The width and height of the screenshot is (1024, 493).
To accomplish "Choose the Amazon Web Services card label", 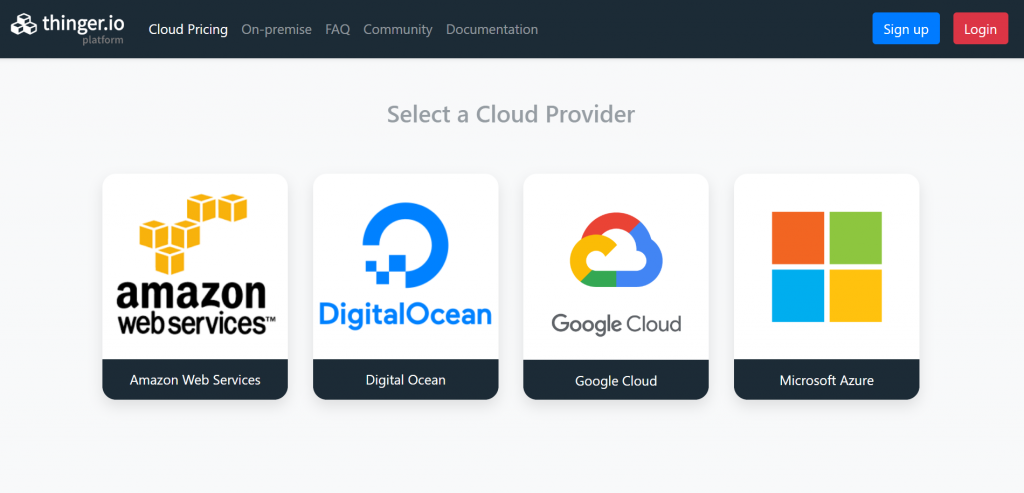I will coord(195,379).
